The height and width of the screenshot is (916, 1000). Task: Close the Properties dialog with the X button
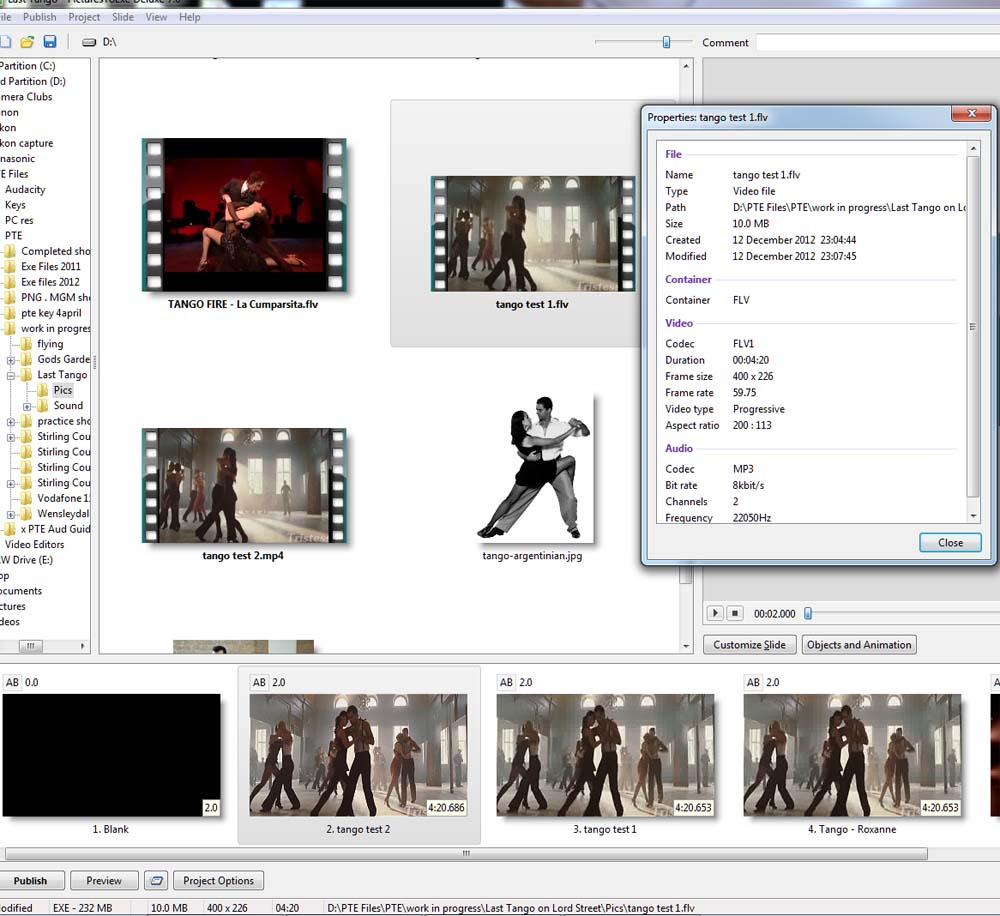click(x=971, y=114)
